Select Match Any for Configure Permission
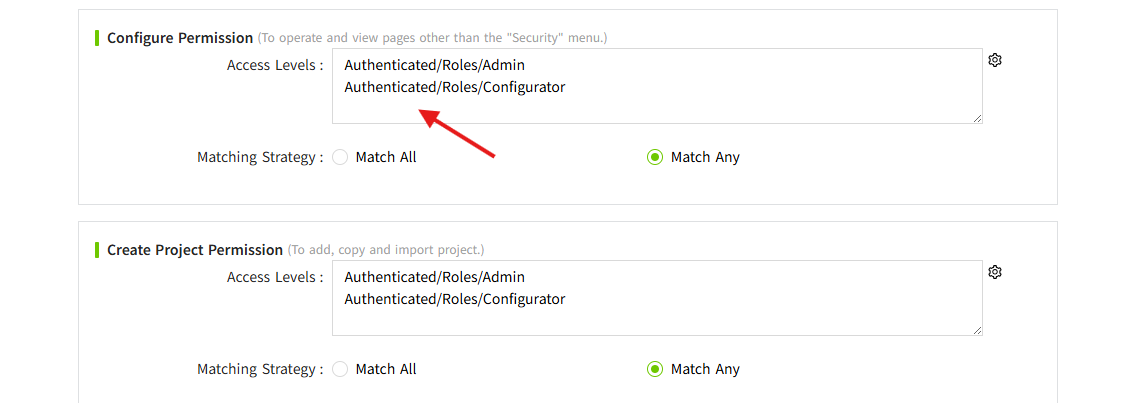1143x403 pixels. [x=655, y=157]
